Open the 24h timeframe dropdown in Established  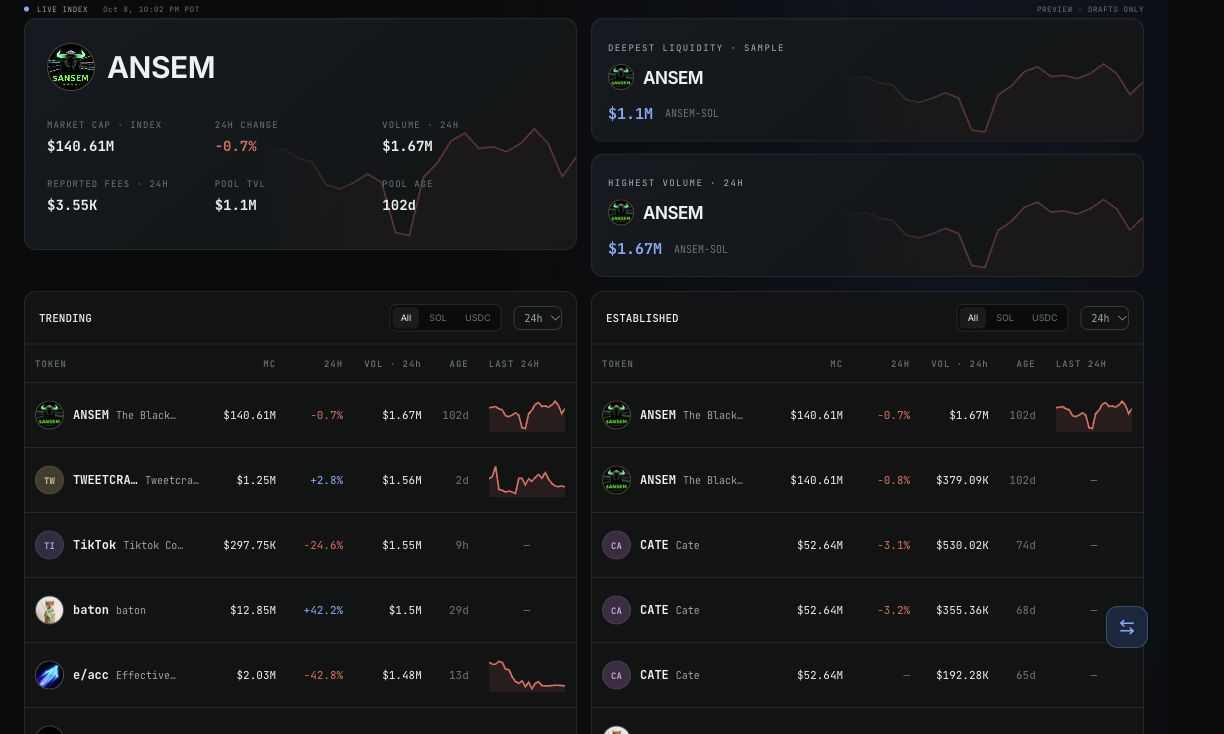click(1105, 318)
